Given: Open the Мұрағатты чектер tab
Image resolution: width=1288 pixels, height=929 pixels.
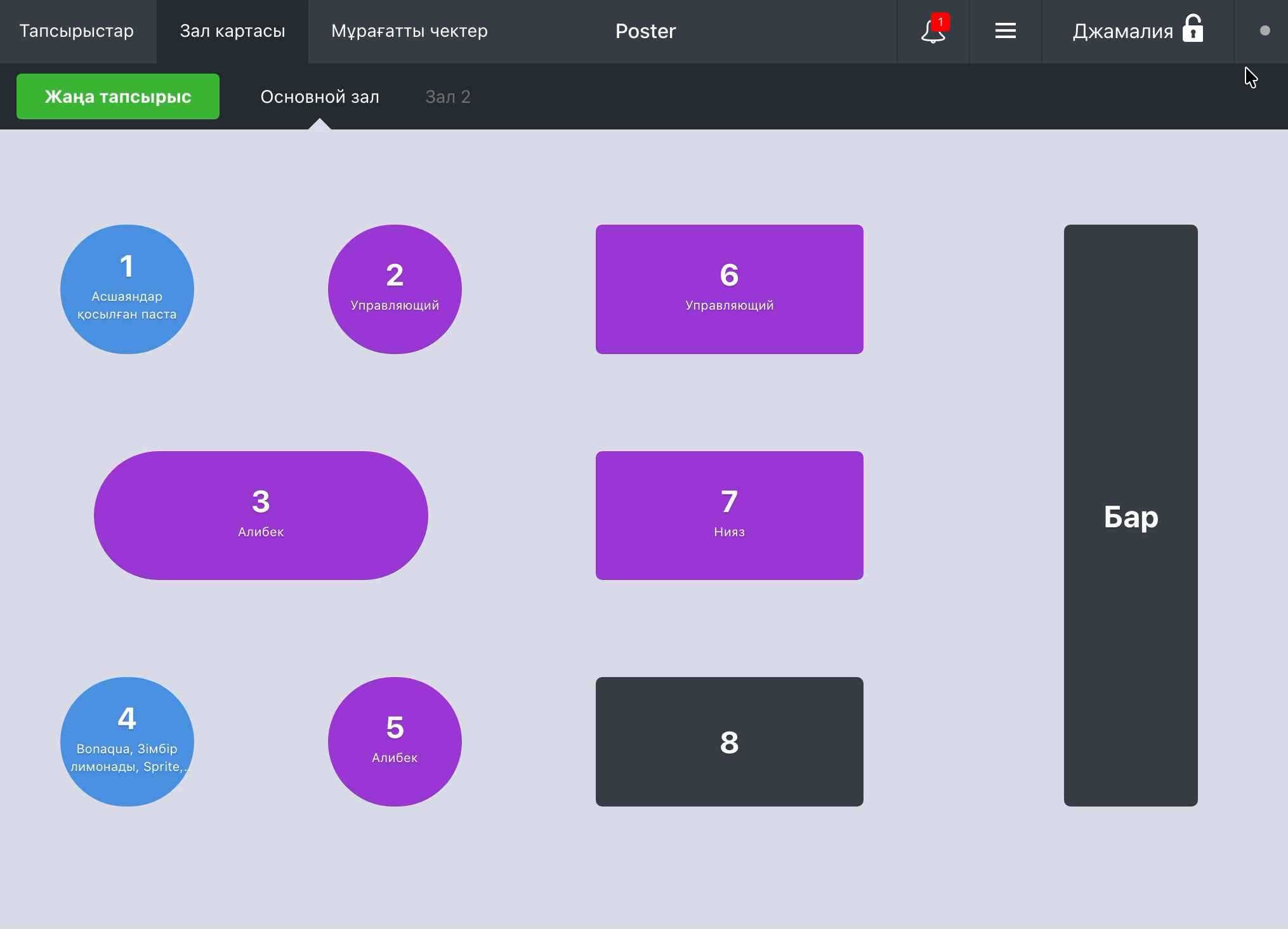Looking at the screenshot, I should [x=409, y=31].
